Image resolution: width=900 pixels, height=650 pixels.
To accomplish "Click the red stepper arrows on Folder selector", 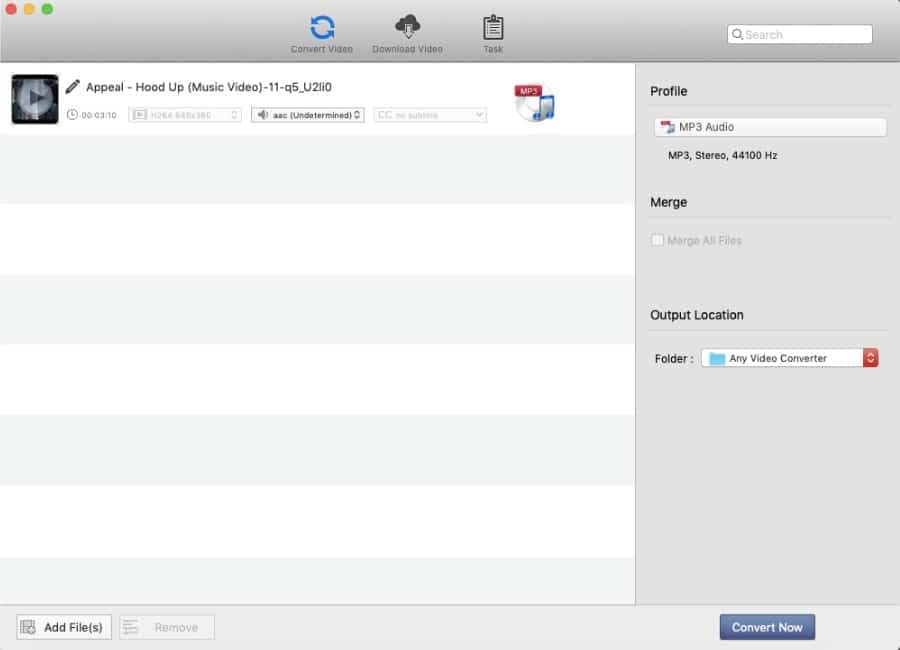I will tap(870, 358).
